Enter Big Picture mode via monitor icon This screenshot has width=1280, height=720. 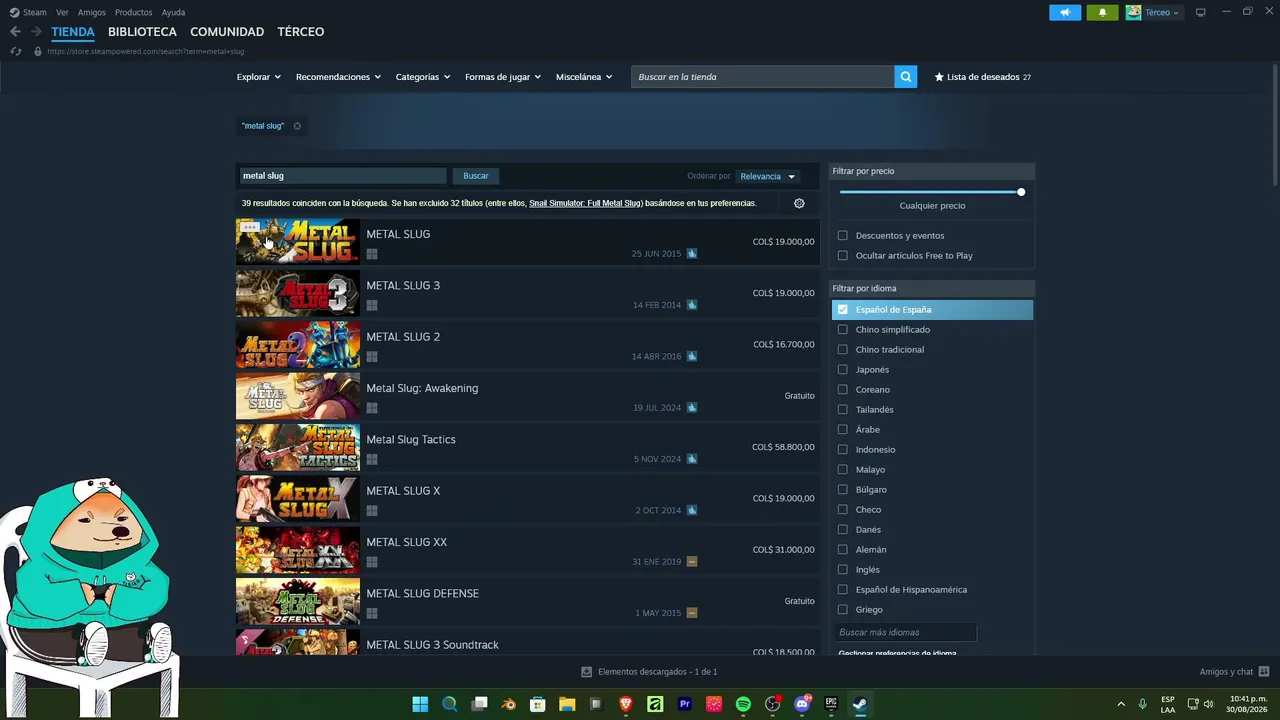1201,12
